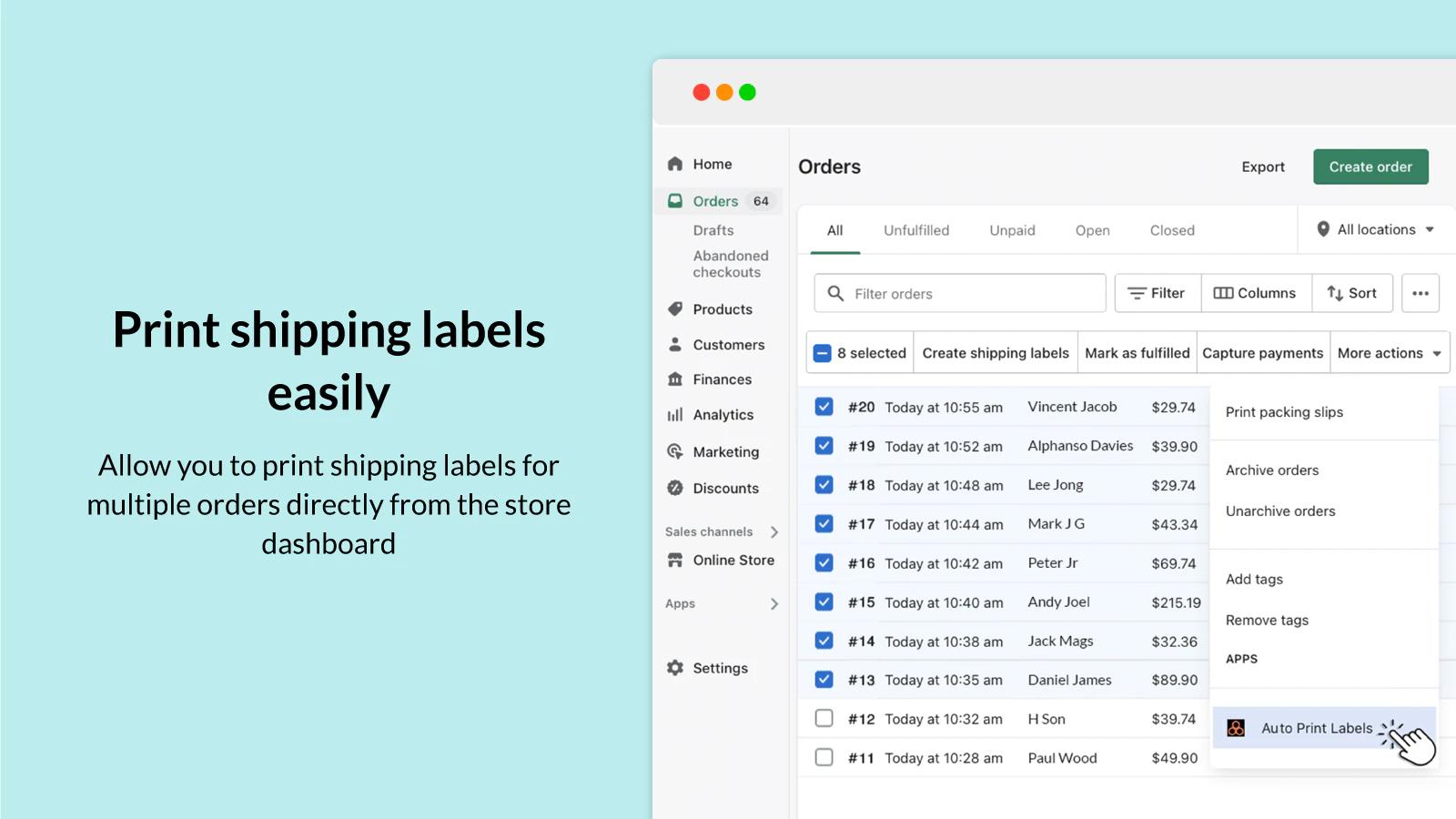Deselect all via the 8 selected checkbox

pyautogui.click(x=824, y=352)
